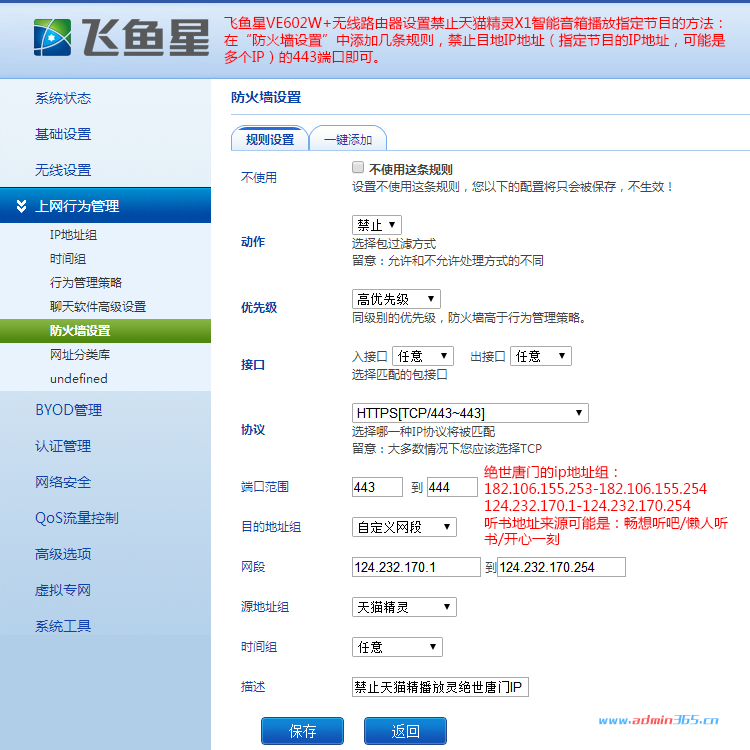Screen dimensions: 750x750
Task: Open the 出接口 dropdown
Action: (540, 356)
